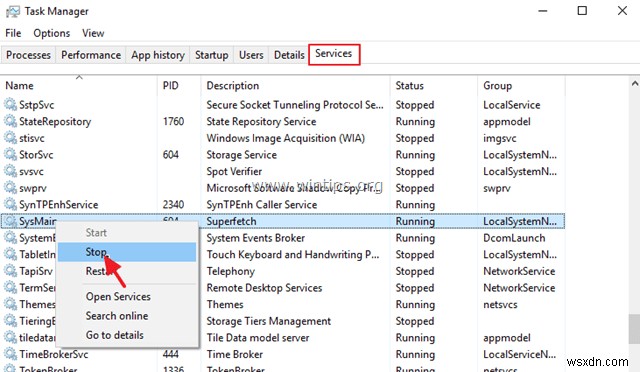640x372 pixels.
Task: Select the StateRepository service name
Action: click(x=55, y=122)
